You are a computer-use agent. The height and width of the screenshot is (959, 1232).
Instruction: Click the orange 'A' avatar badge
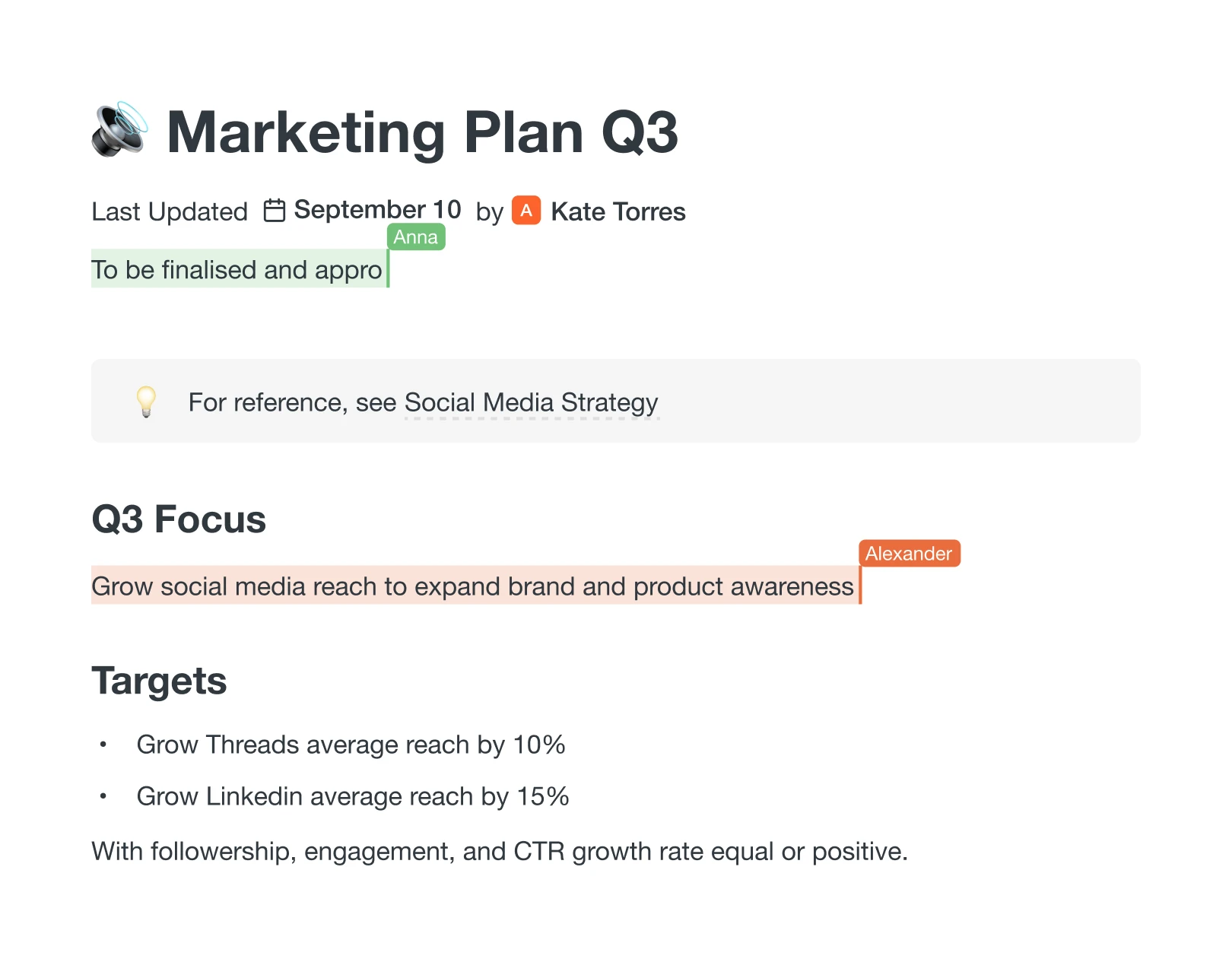pos(526,211)
